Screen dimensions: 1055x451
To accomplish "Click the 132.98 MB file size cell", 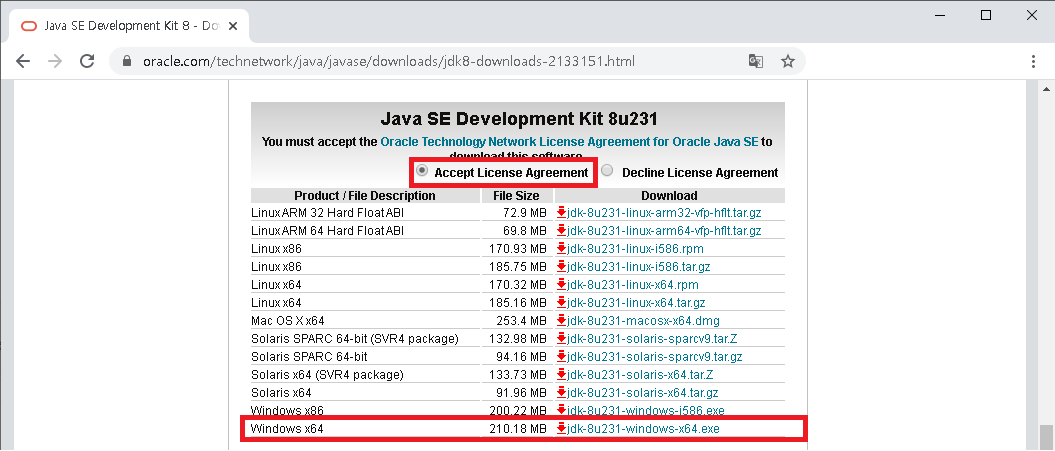I will (517, 339).
